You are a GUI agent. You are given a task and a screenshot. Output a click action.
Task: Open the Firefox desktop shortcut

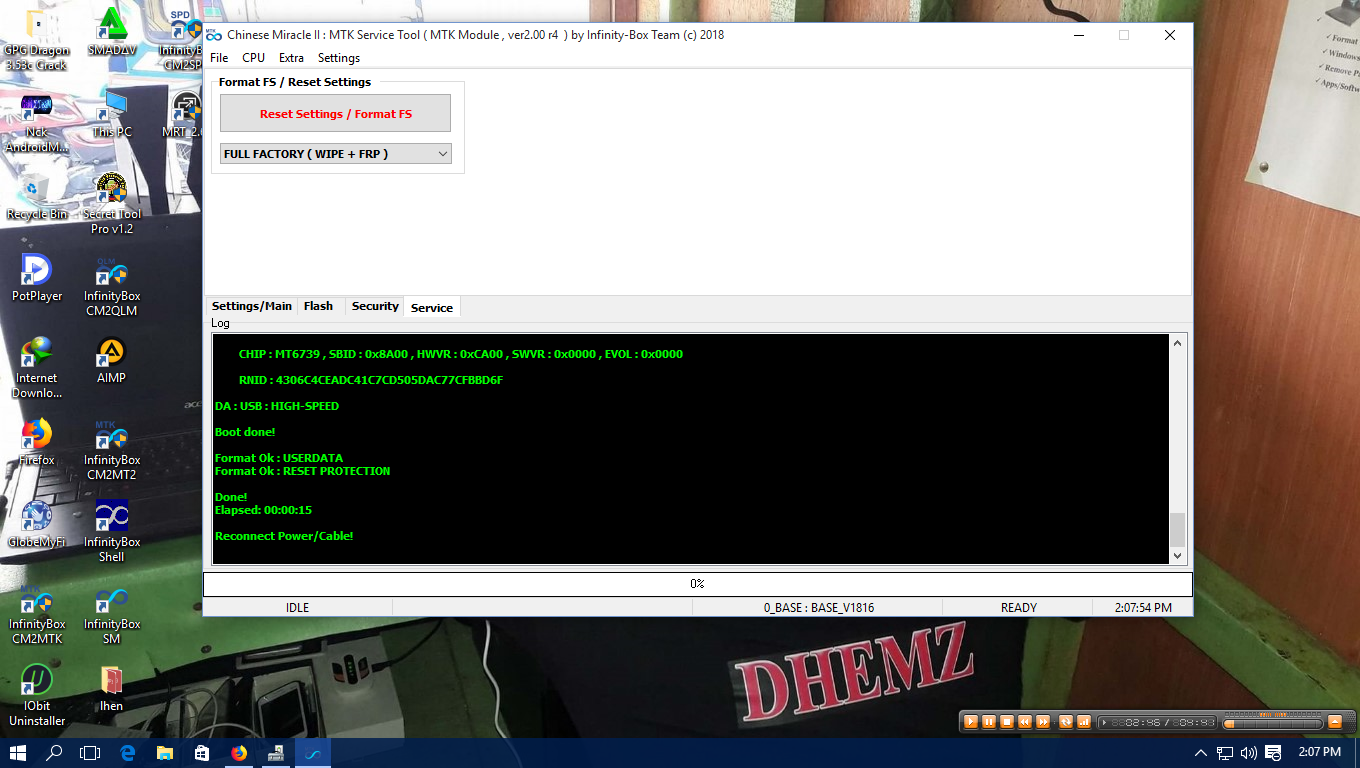click(x=37, y=442)
